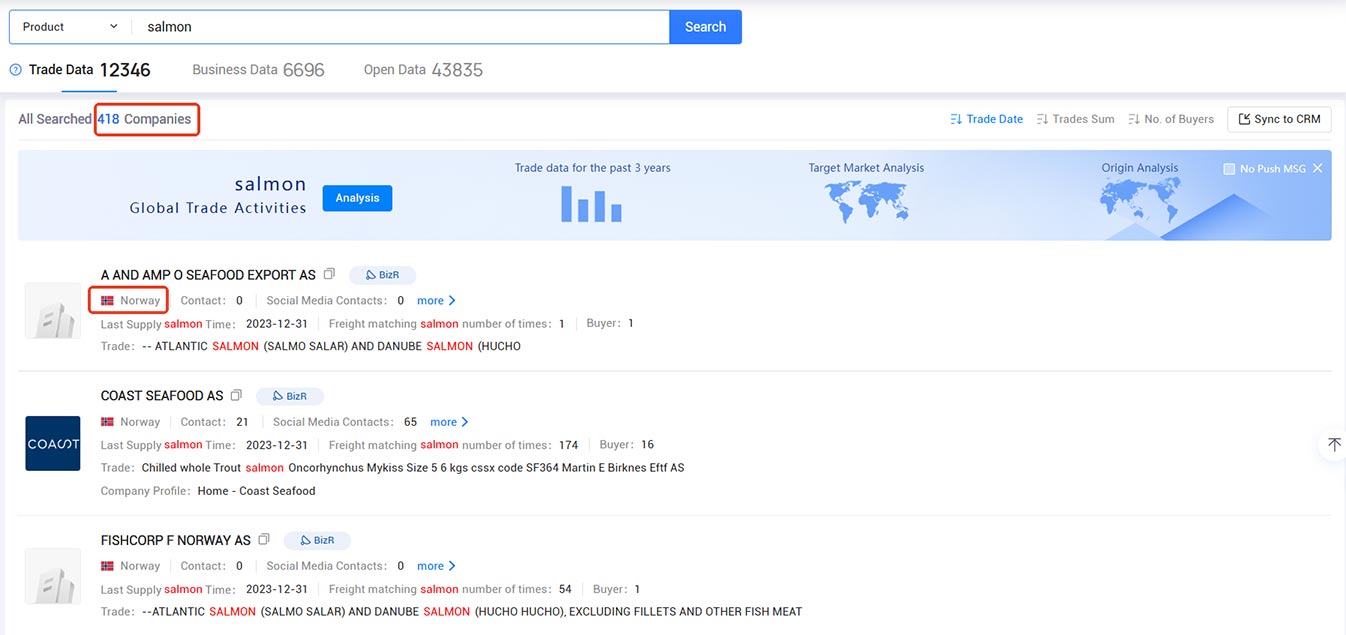Image resolution: width=1346 pixels, height=635 pixels.
Task: Click the scroll back to top icon
Action: tap(1333, 444)
